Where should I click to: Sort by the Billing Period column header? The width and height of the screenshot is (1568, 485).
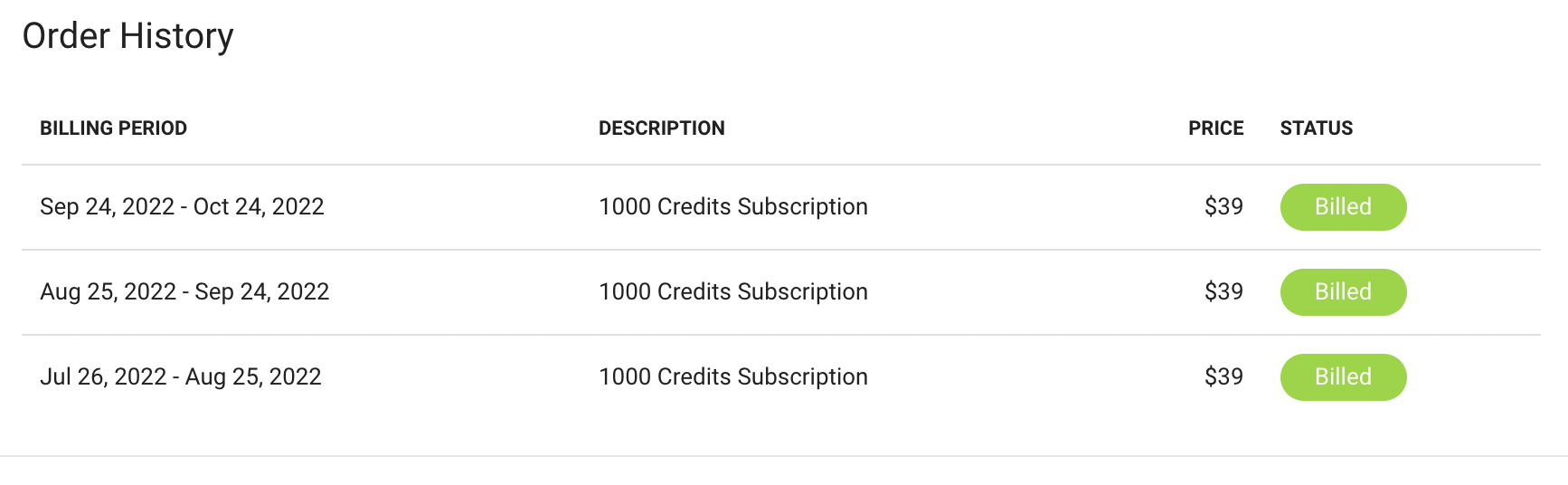(113, 128)
